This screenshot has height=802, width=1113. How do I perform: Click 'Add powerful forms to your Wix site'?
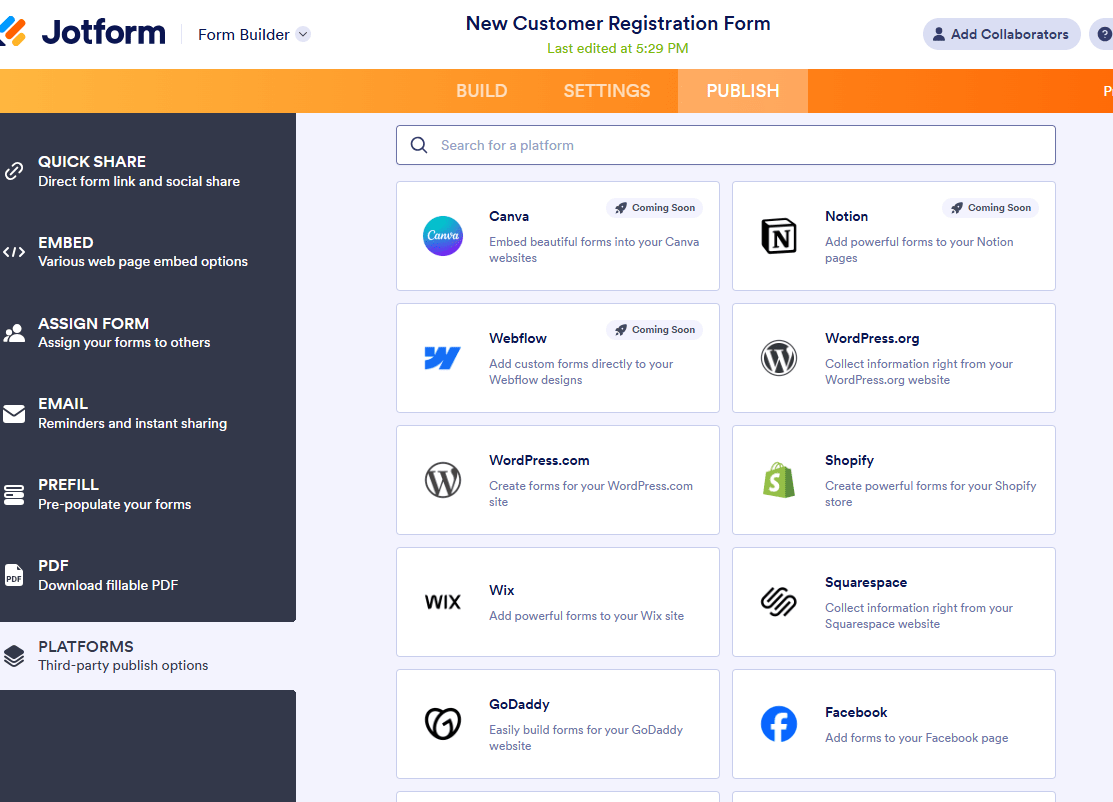(x=586, y=616)
